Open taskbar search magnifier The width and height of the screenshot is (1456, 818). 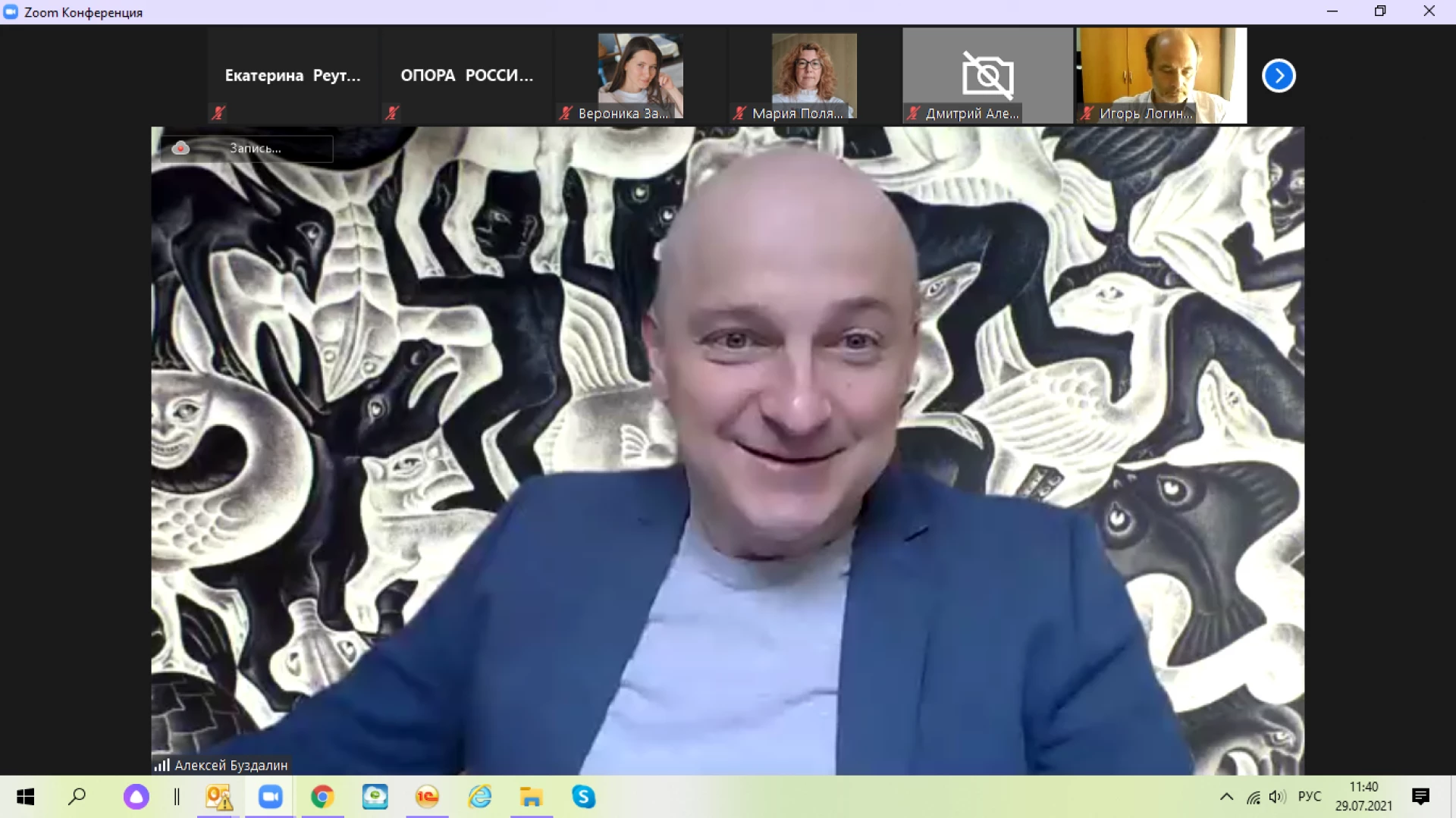click(77, 797)
